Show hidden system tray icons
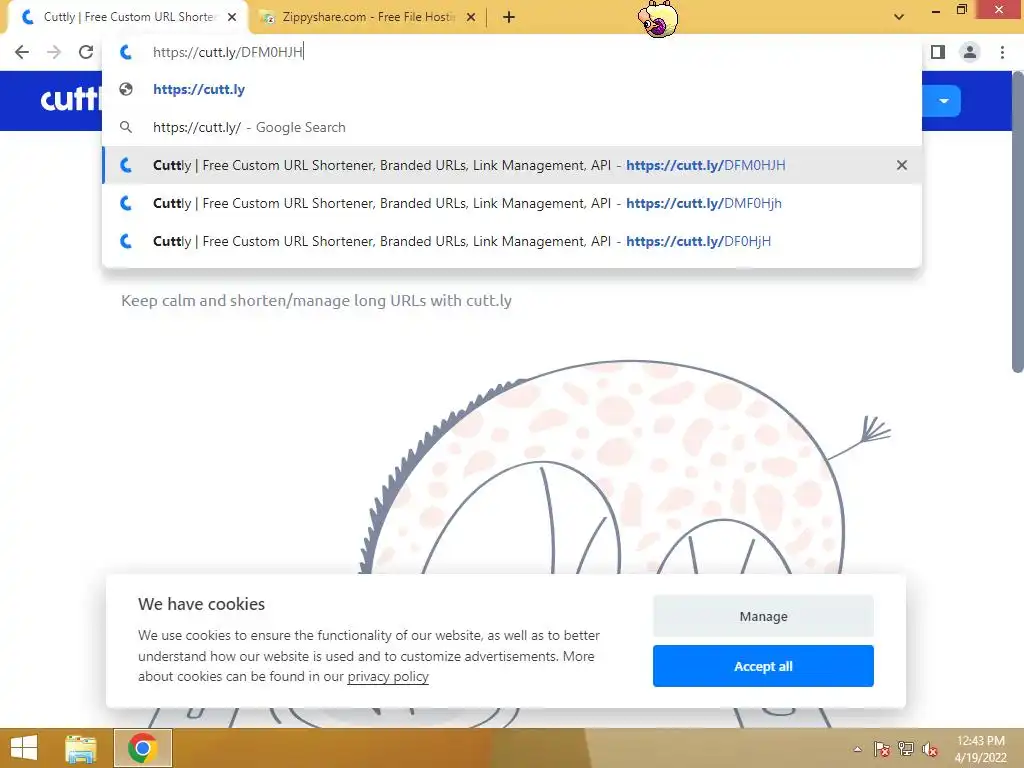 point(857,749)
